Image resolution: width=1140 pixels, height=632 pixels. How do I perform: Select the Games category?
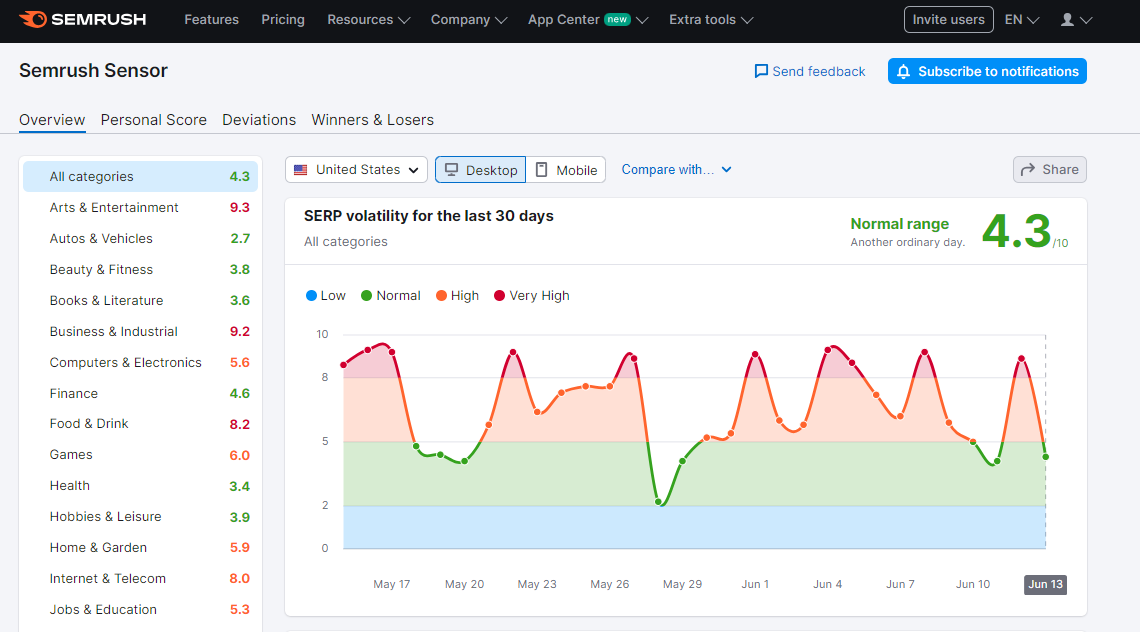pyautogui.click(x=140, y=455)
